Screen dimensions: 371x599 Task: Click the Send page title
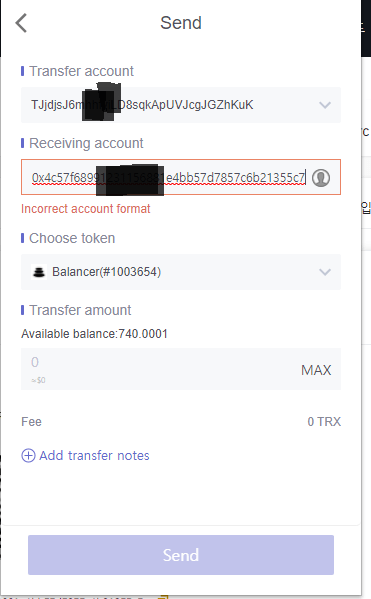(x=181, y=23)
